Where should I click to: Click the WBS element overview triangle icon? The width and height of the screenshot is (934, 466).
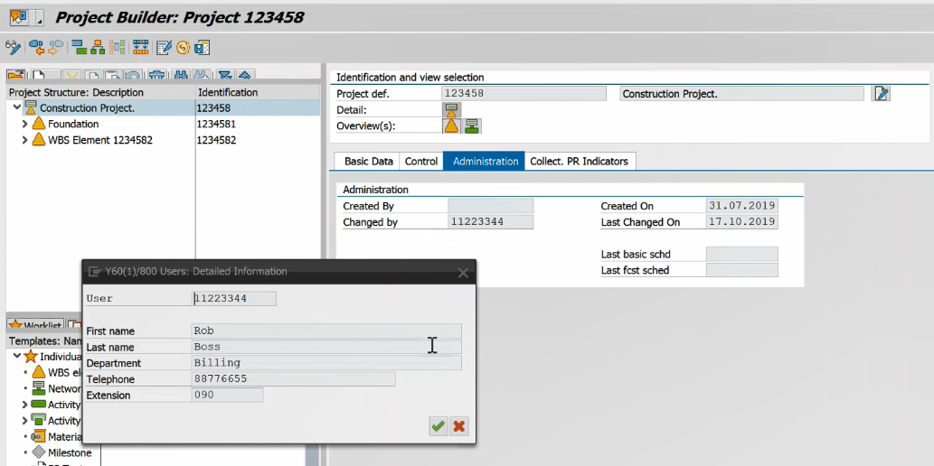click(x=451, y=126)
